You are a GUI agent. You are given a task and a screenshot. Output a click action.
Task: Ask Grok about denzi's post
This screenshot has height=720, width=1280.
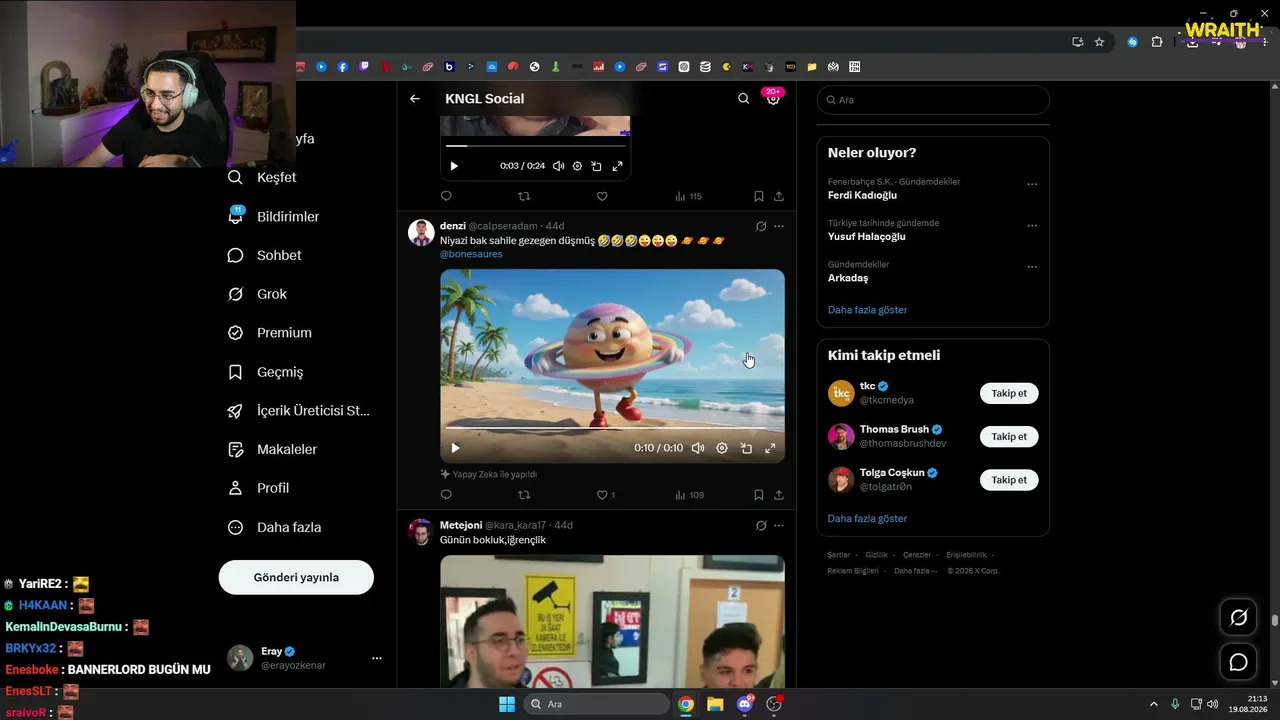761,226
